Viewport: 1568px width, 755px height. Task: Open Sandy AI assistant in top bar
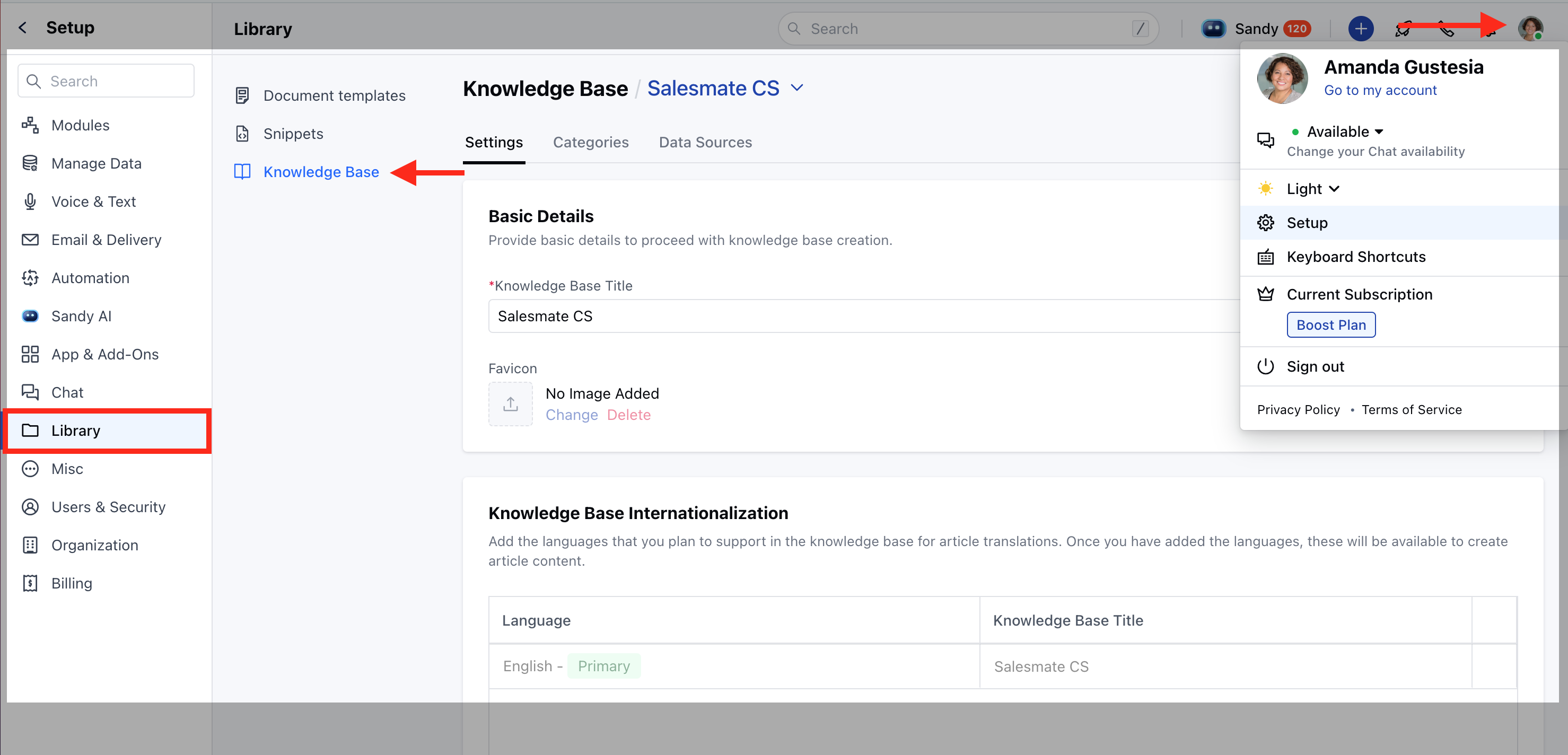pyautogui.click(x=1256, y=29)
